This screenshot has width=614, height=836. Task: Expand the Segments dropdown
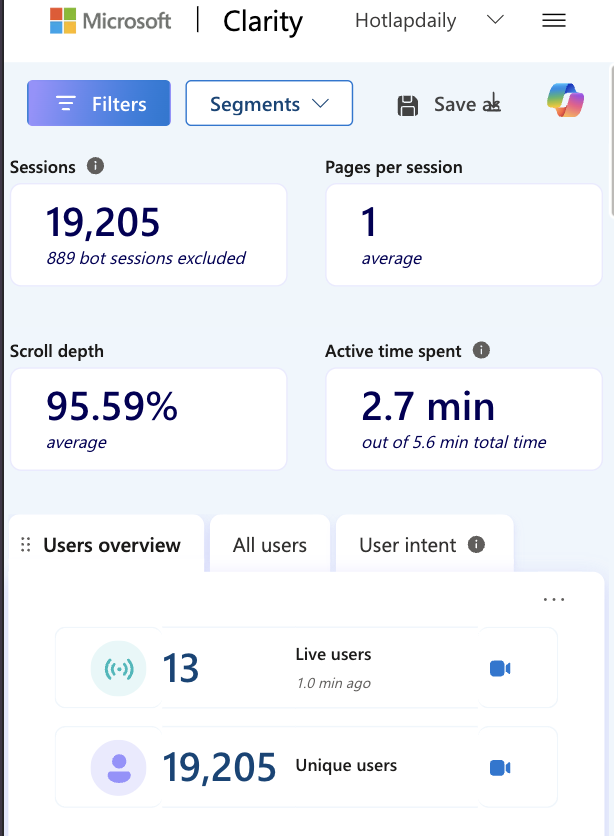click(269, 103)
